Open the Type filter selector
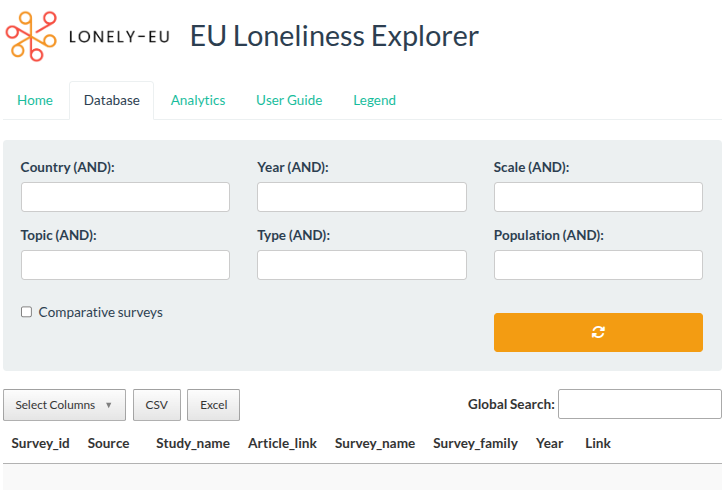The image size is (723, 490). click(361, 265)
